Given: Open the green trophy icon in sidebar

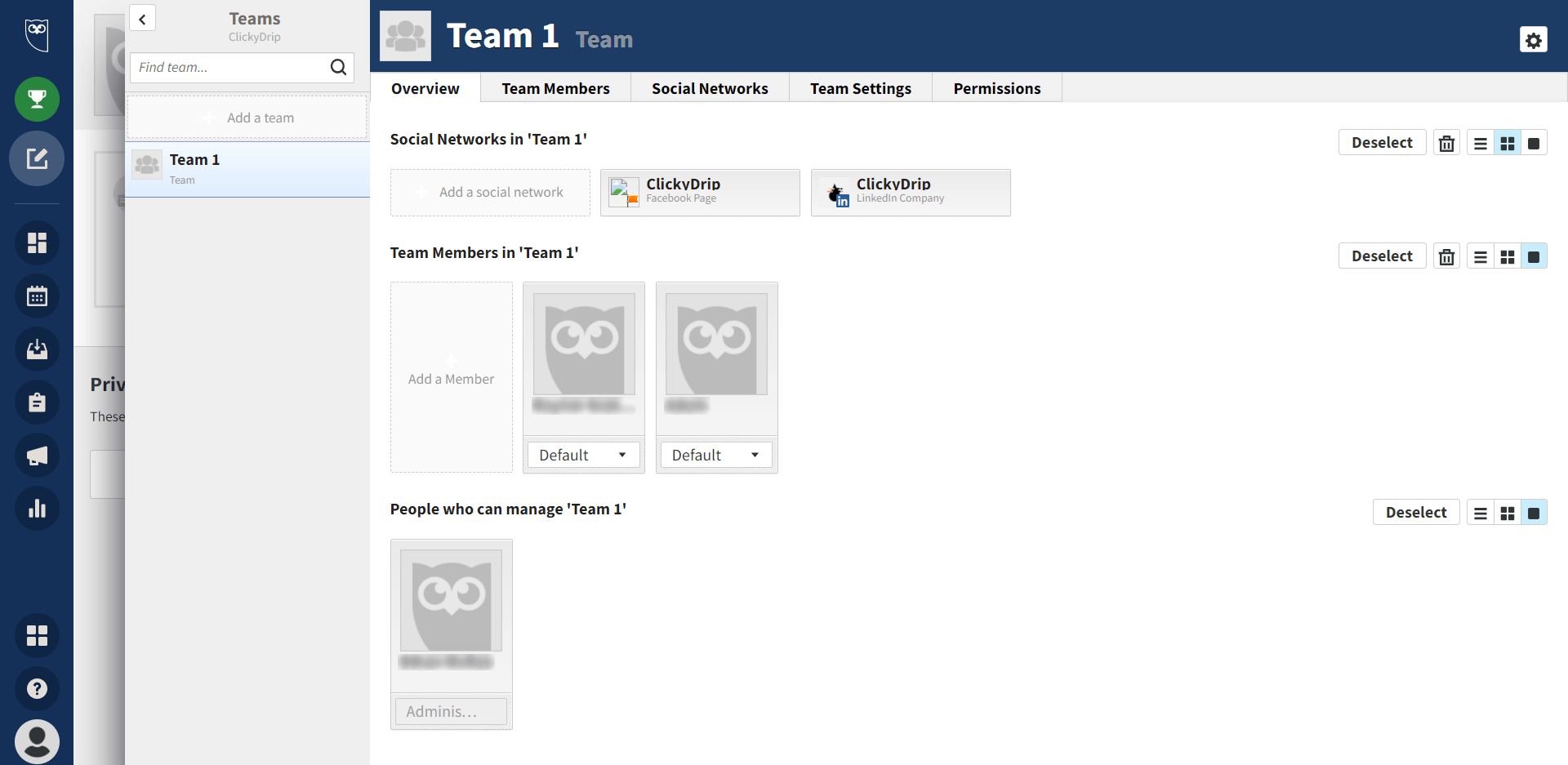Looking at the screenshot, I should [37, 100].
